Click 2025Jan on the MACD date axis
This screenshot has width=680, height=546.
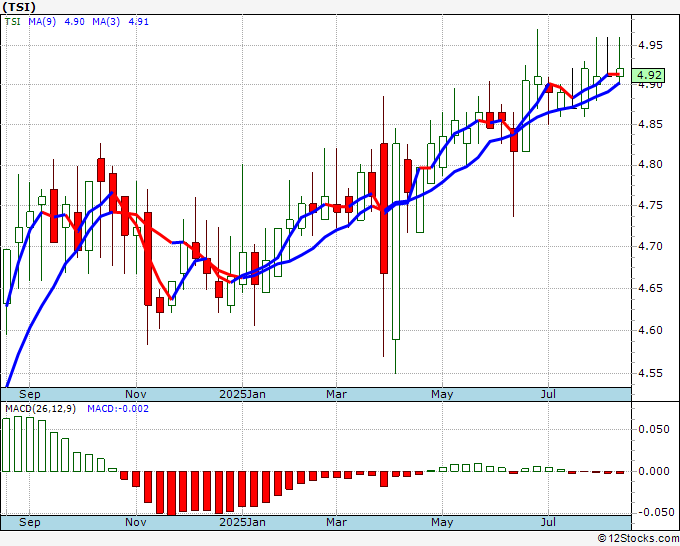(242, 522)
